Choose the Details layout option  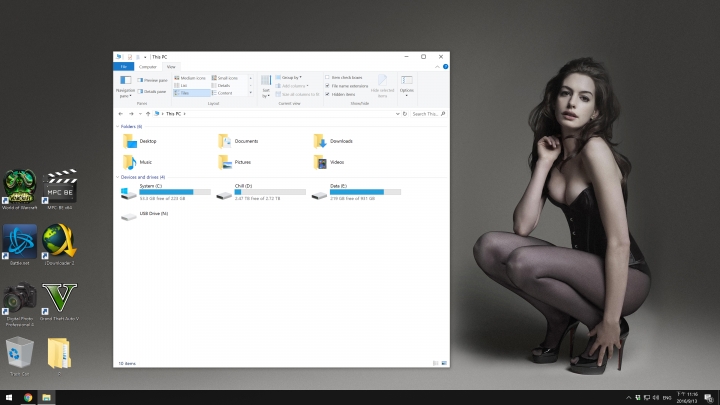click(222, 85)
